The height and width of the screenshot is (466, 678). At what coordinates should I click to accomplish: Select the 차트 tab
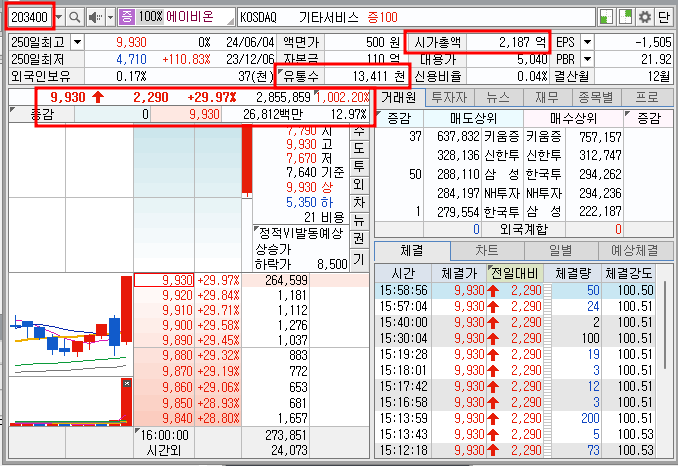tap(487, 250)
